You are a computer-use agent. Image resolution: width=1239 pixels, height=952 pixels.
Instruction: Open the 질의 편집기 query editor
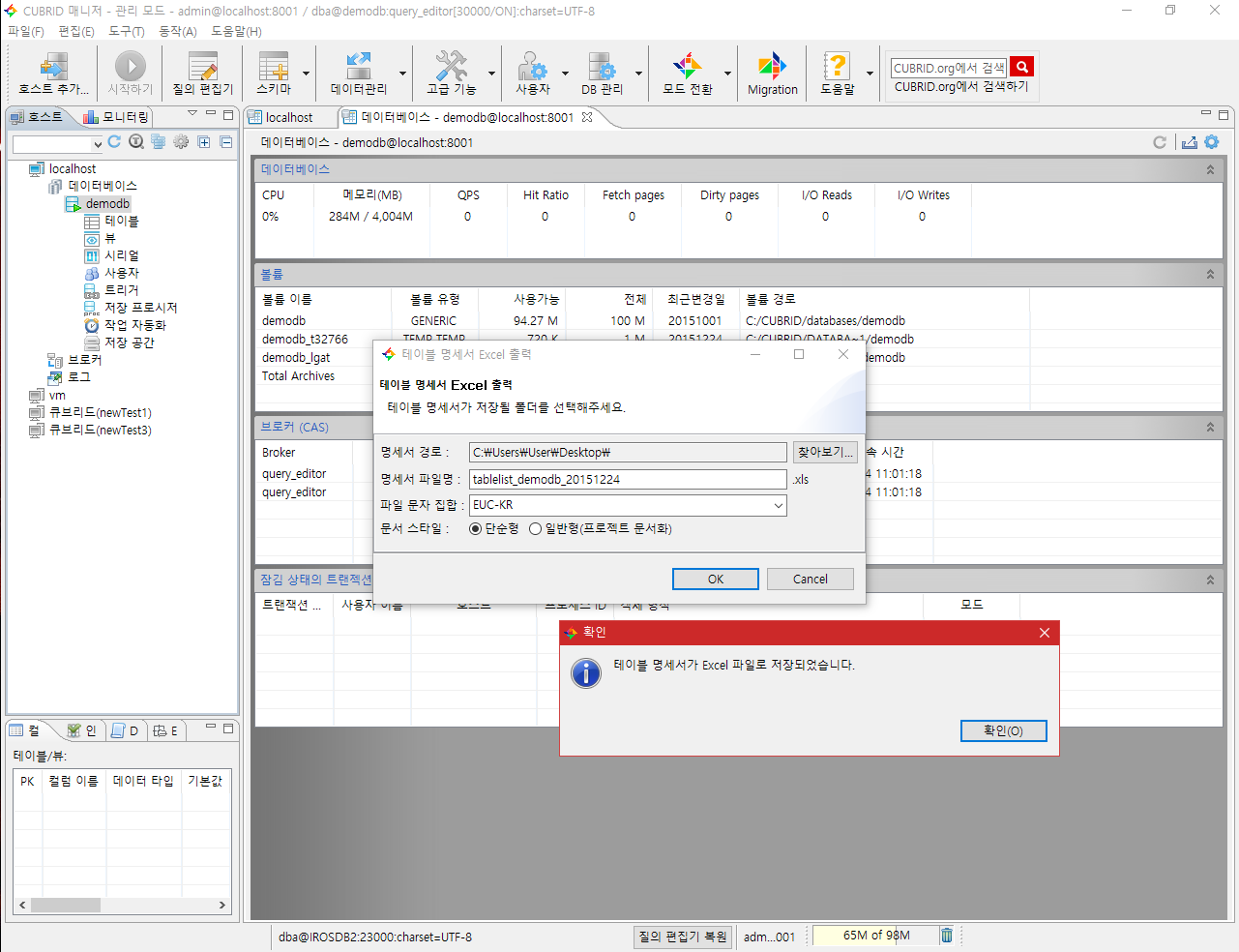click(x=203, y=74)
